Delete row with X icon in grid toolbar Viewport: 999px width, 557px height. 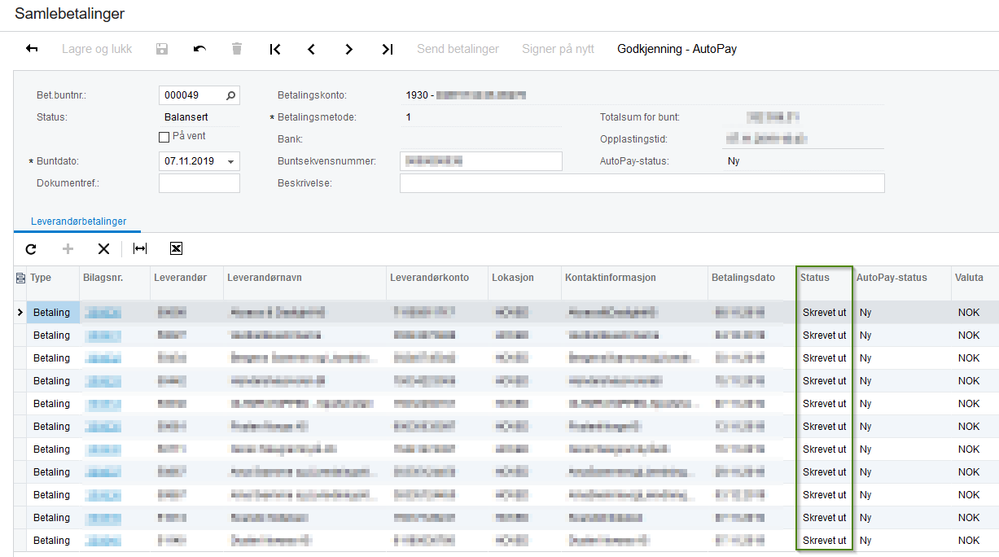click(x=104, y=249)
